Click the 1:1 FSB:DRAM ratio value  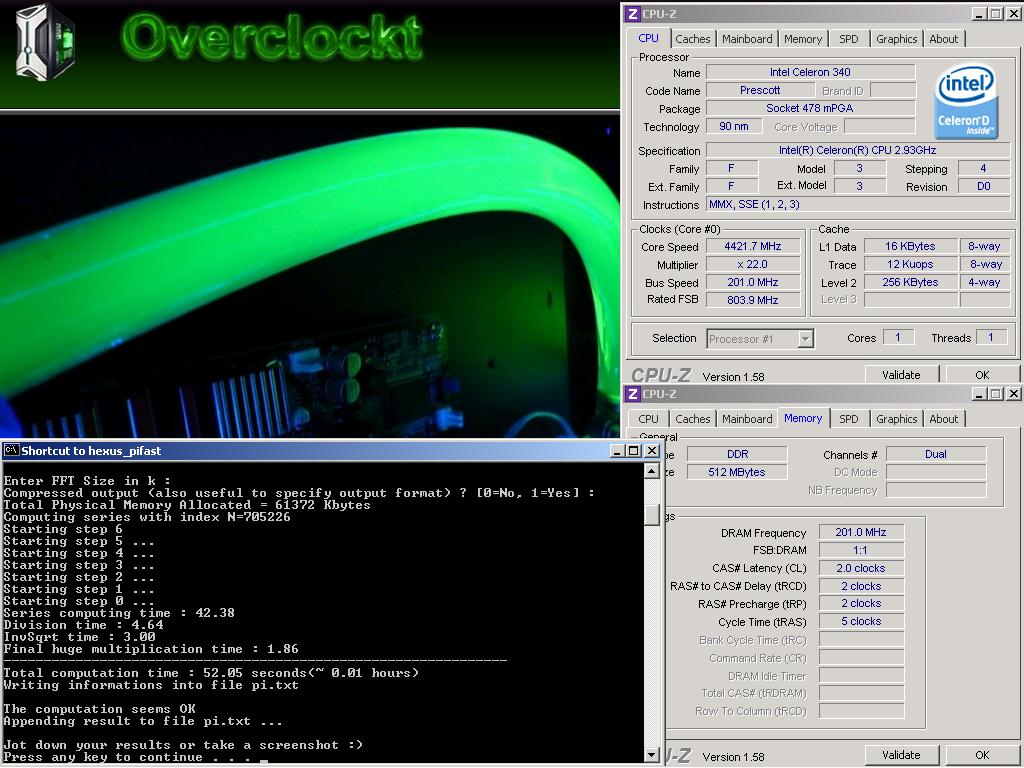(x=861, y=551)
